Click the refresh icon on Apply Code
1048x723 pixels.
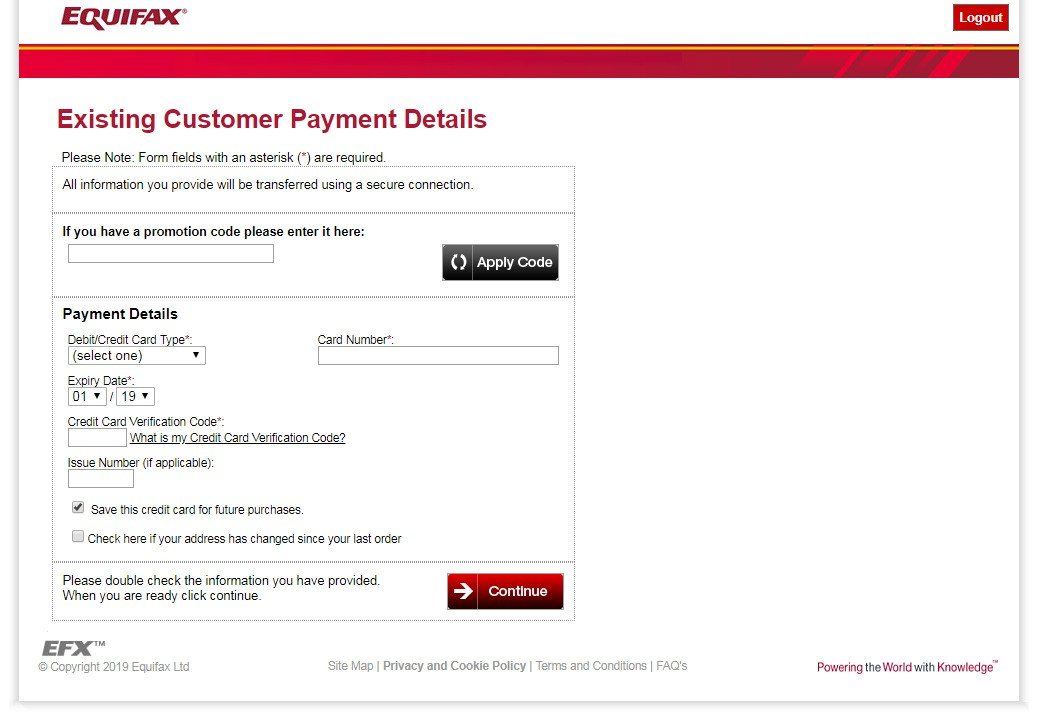tap(458, 262)
